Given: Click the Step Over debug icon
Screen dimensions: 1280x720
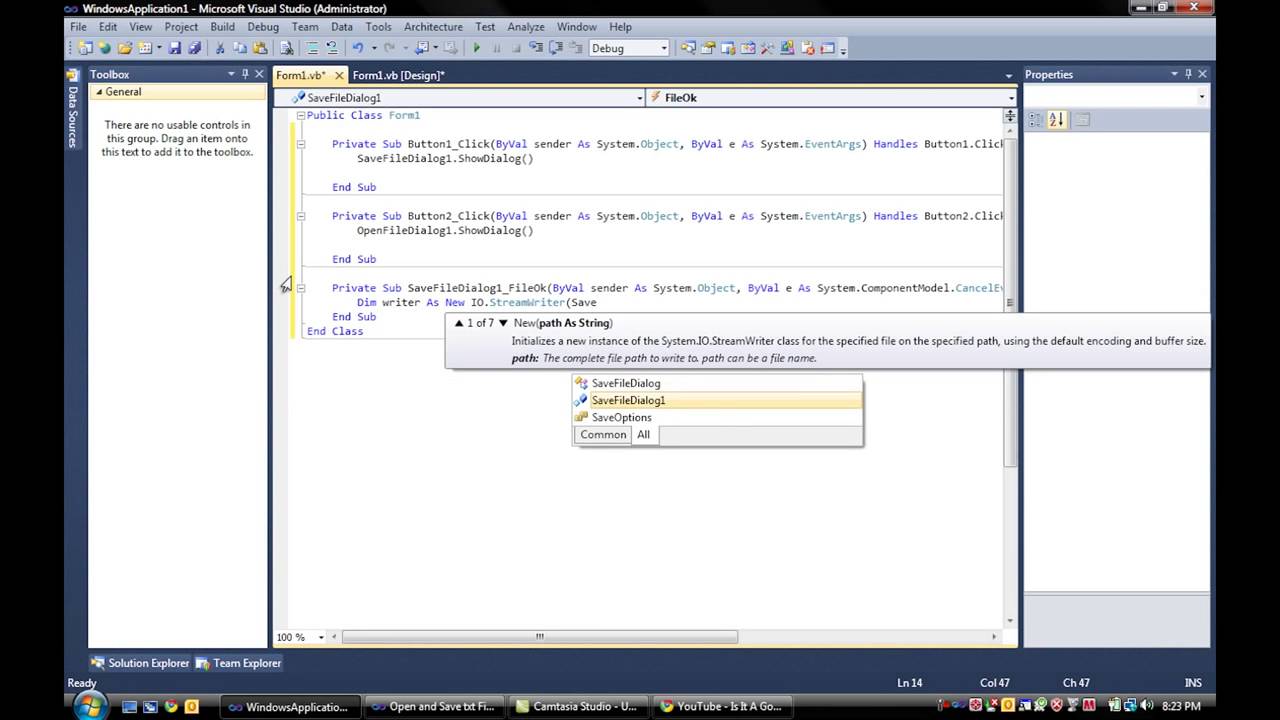Looking at the screenshot, I should click(x=555, y=48).
